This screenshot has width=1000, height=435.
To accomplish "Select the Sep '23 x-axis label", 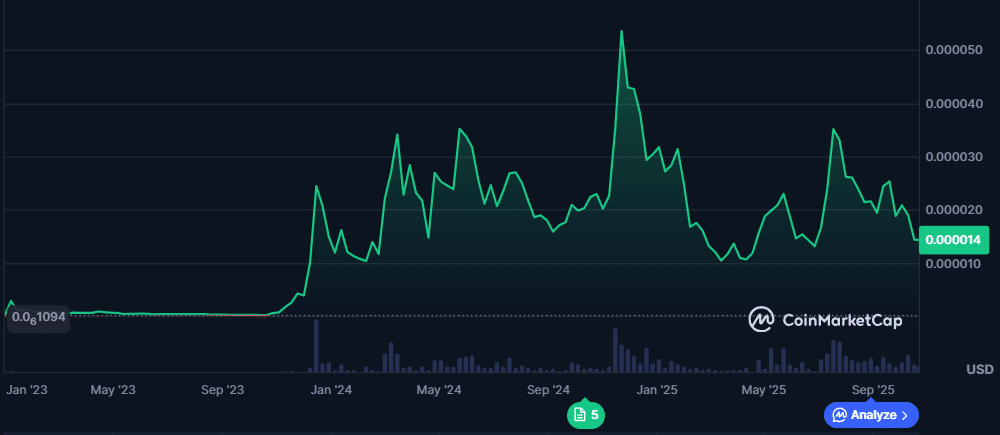I will pos(222,388).
